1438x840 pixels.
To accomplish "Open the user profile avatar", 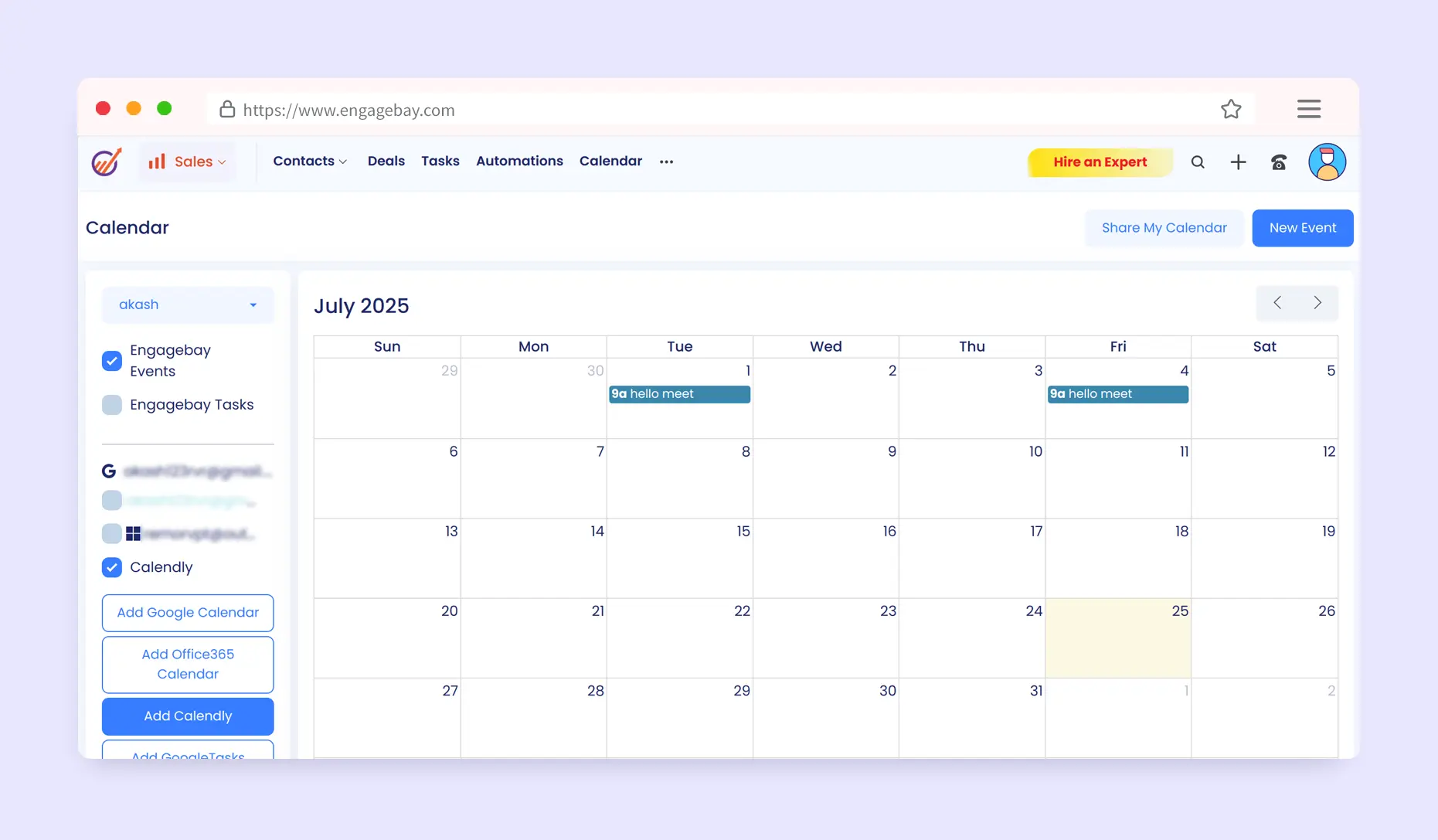I will coord(1327,162).
